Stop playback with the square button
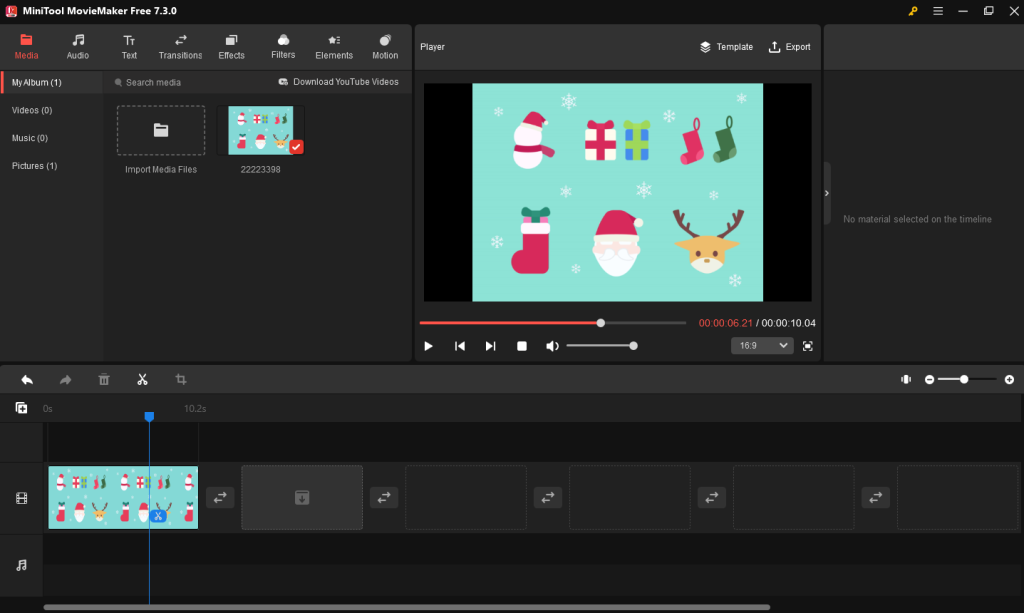 521,346
